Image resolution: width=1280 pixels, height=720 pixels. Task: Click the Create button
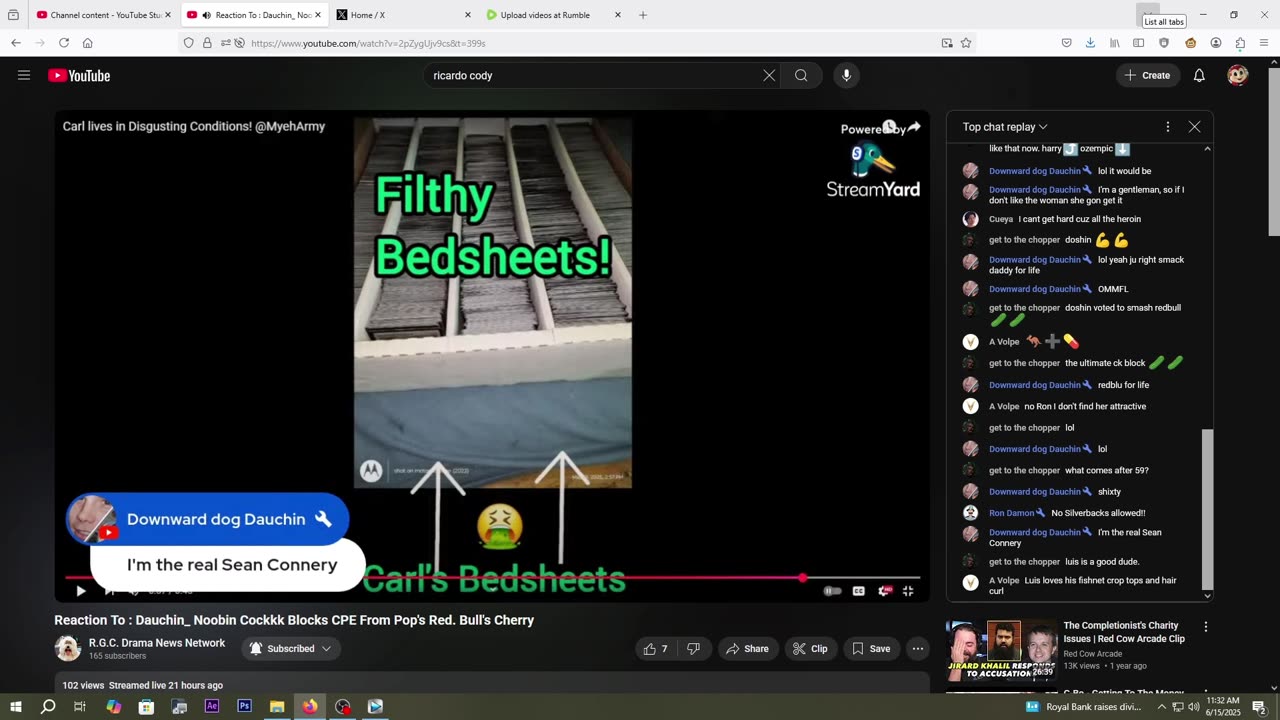1148,75
